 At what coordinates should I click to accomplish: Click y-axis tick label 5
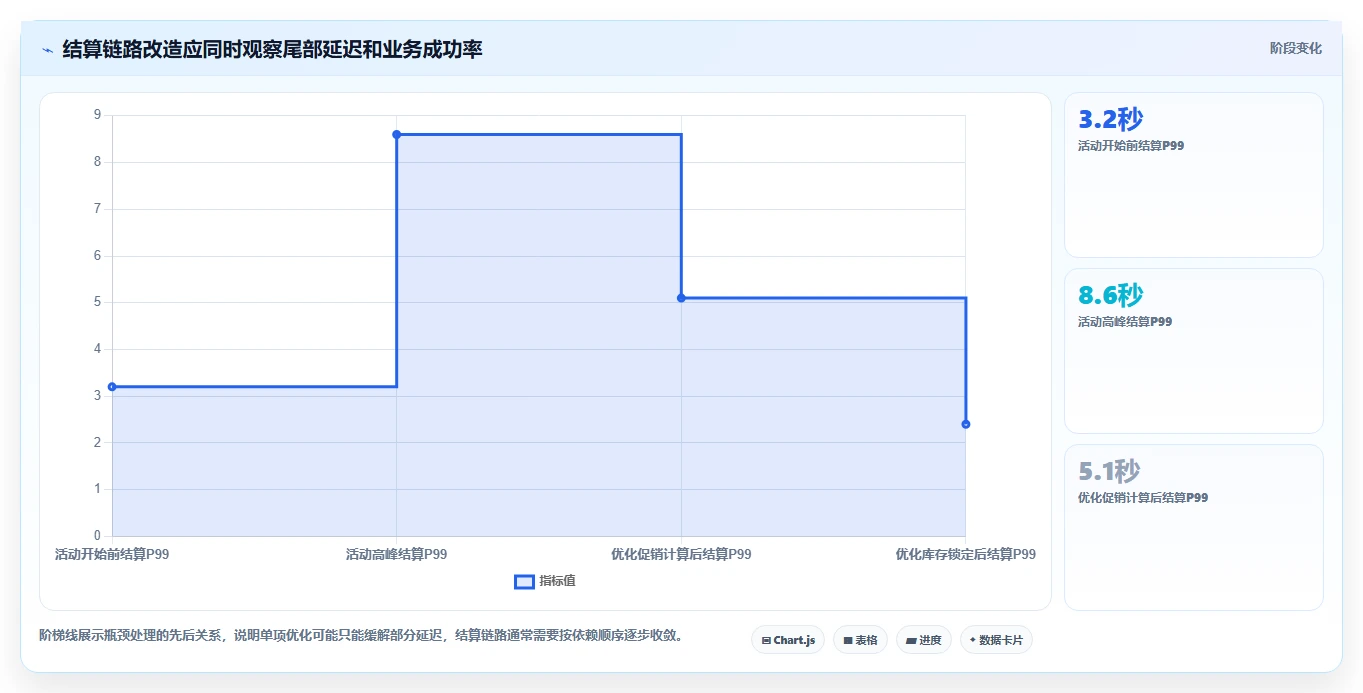(98, 302)
